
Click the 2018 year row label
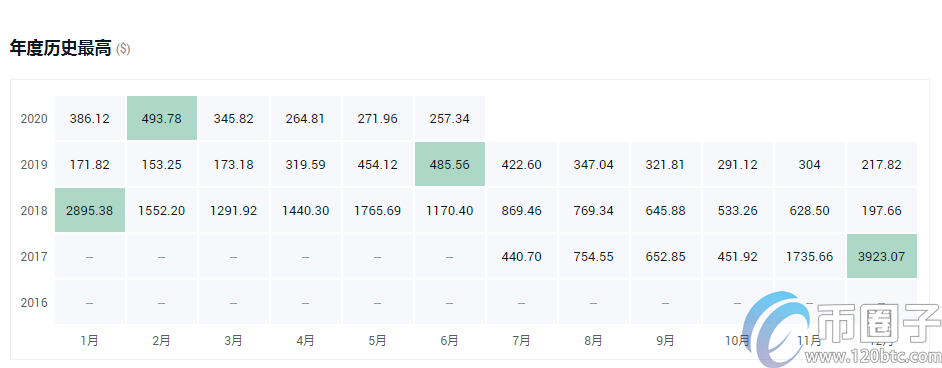[x=34, y=211]
